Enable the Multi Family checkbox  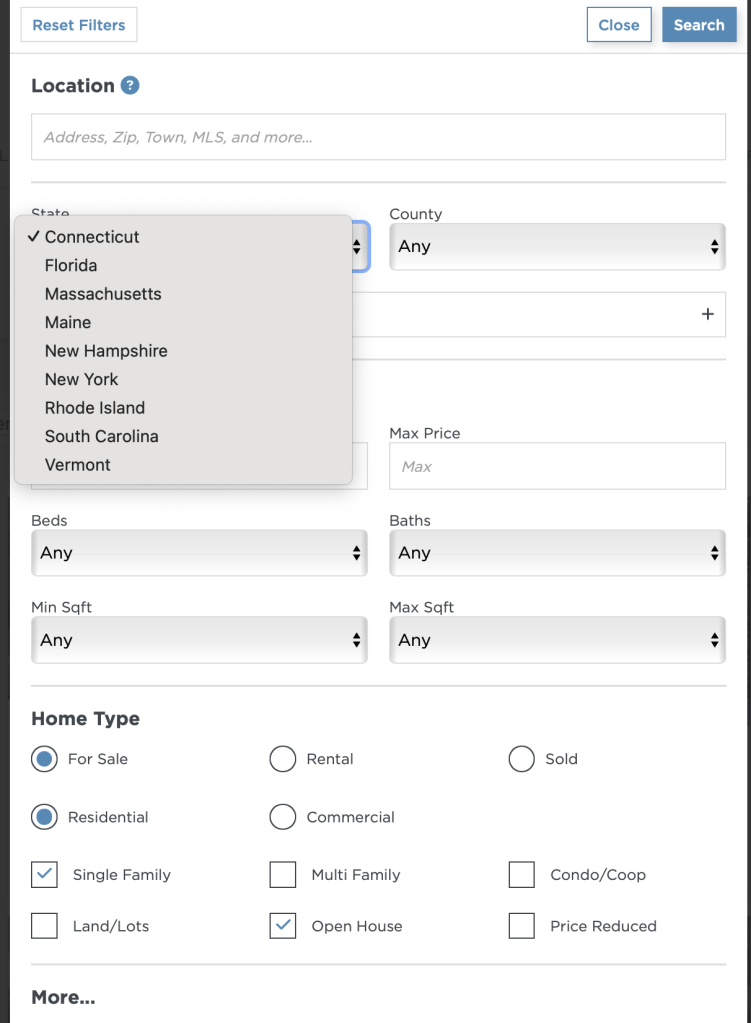pos(283,875)
